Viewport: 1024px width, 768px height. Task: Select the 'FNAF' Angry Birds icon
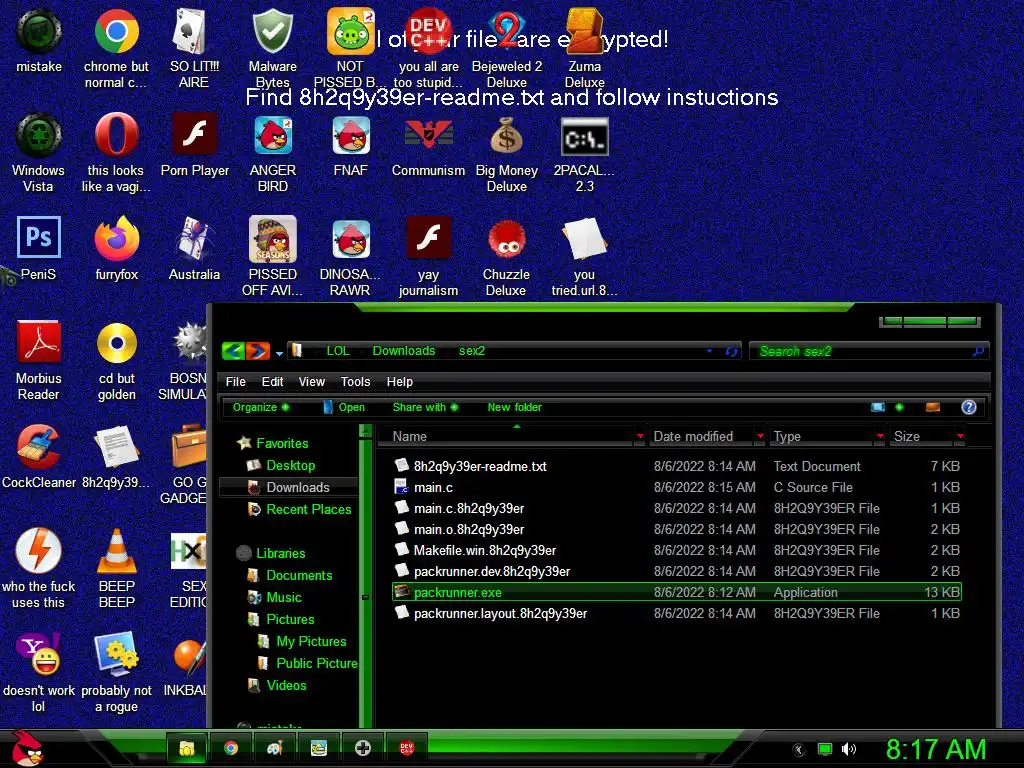coord(351,144)
